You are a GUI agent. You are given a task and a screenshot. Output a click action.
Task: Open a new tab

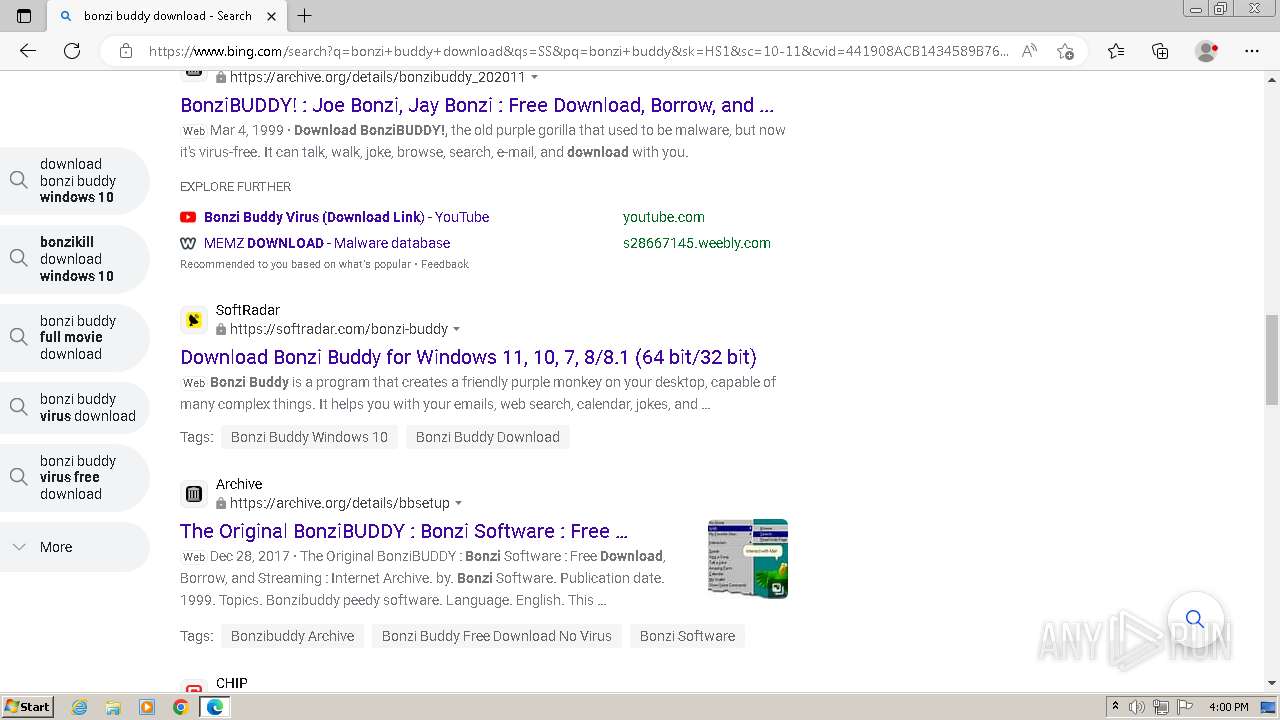click(x=305, y=16)
